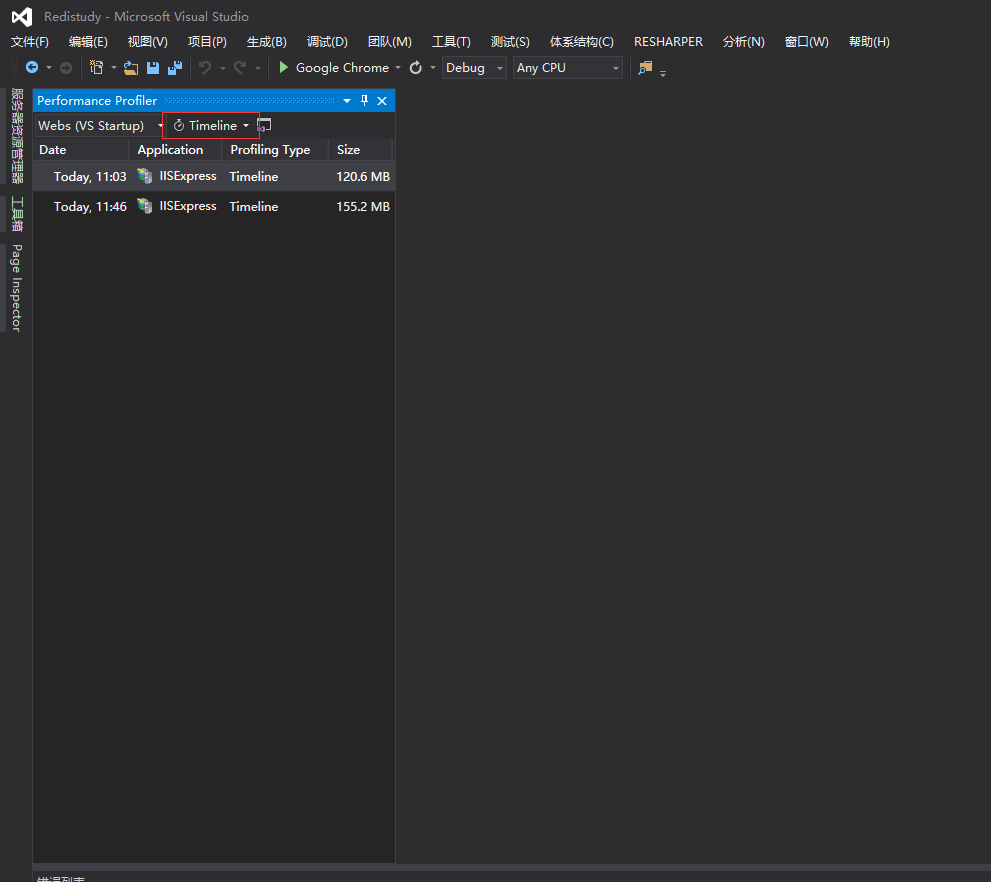Click the 120.6 MB size cell
The width and height of the screenshot is (991, 882).
point(363,176)
